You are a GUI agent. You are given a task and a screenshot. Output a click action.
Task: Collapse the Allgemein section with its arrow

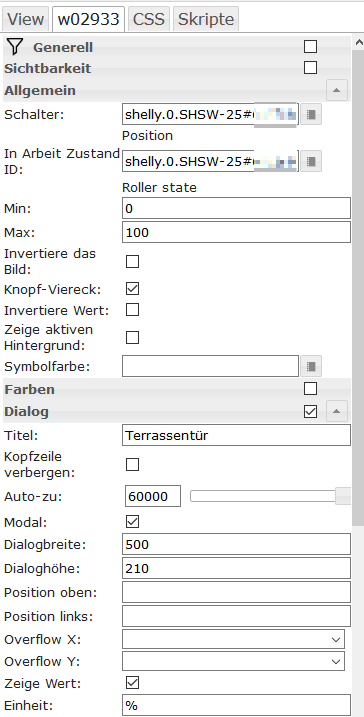pos(337,90)
